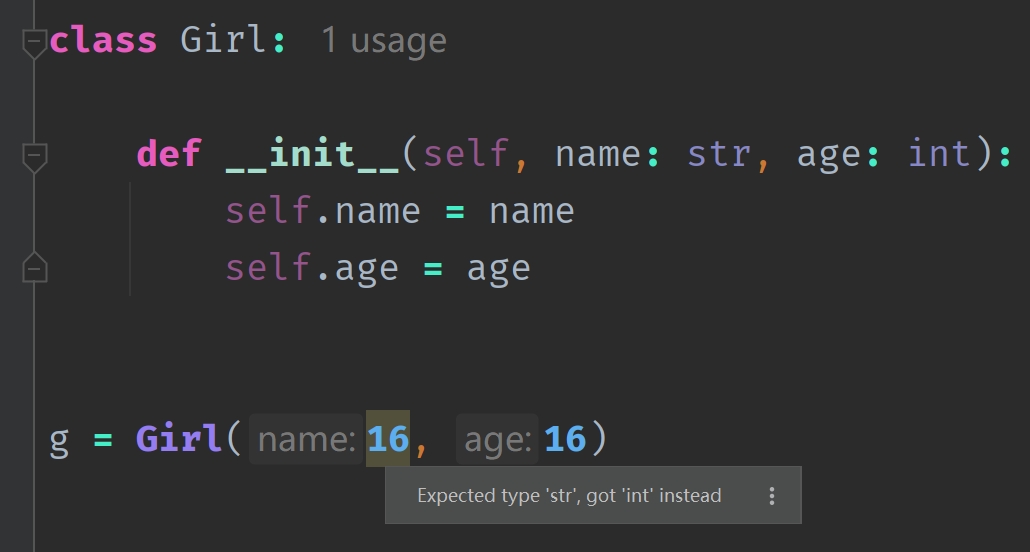
Task: Click the int type annotation
Action: (x=939, y=154)
